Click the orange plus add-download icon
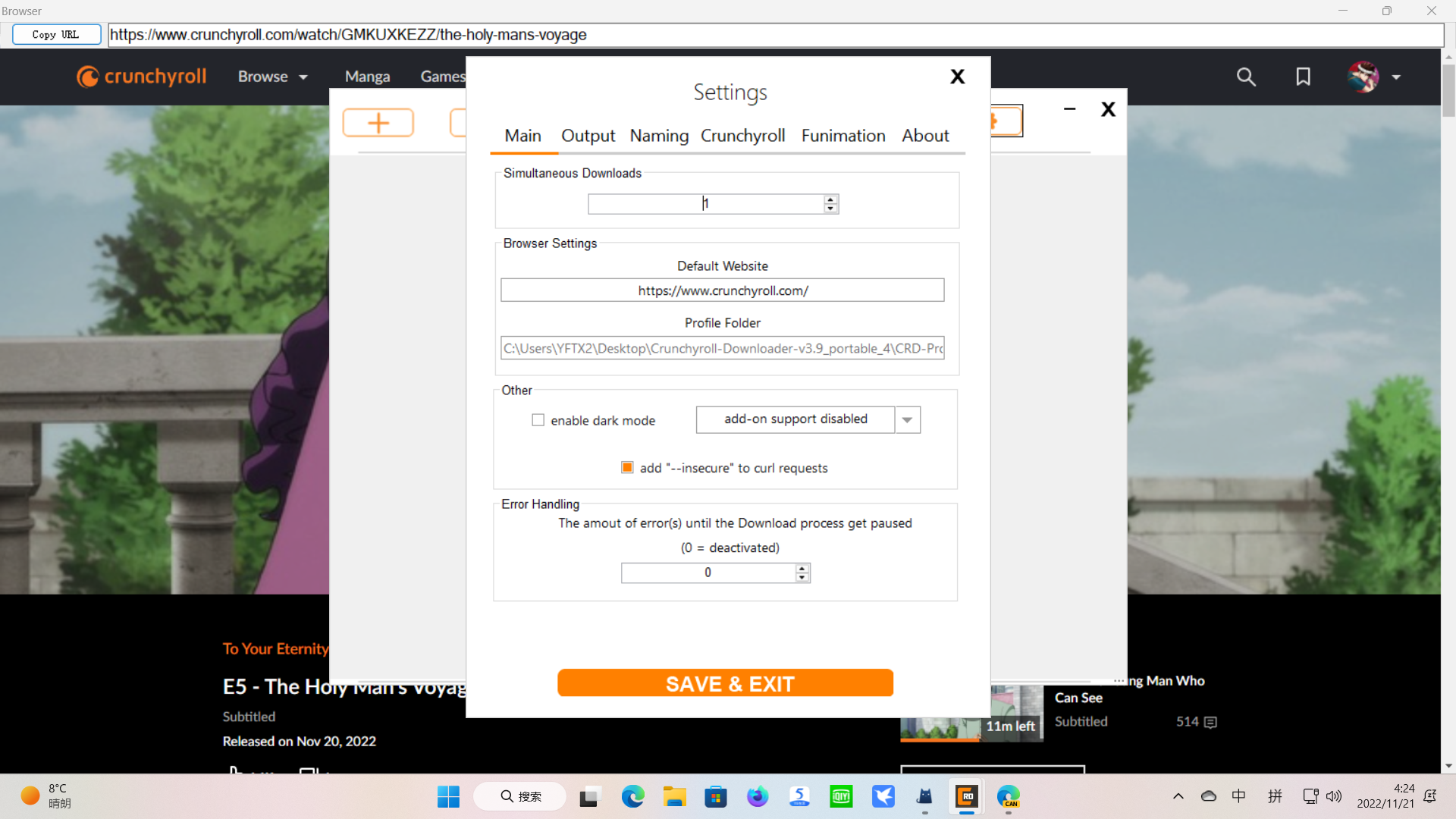This screenshot has height=819, width=1456. point(378,121)
